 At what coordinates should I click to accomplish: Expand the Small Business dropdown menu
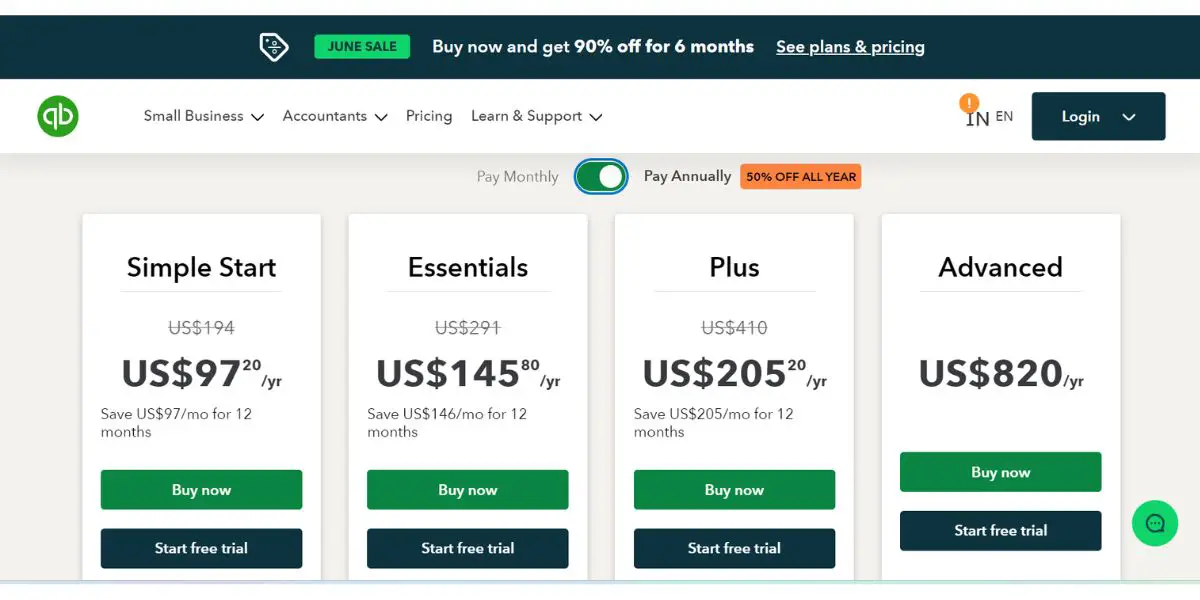tap(203, 116)
